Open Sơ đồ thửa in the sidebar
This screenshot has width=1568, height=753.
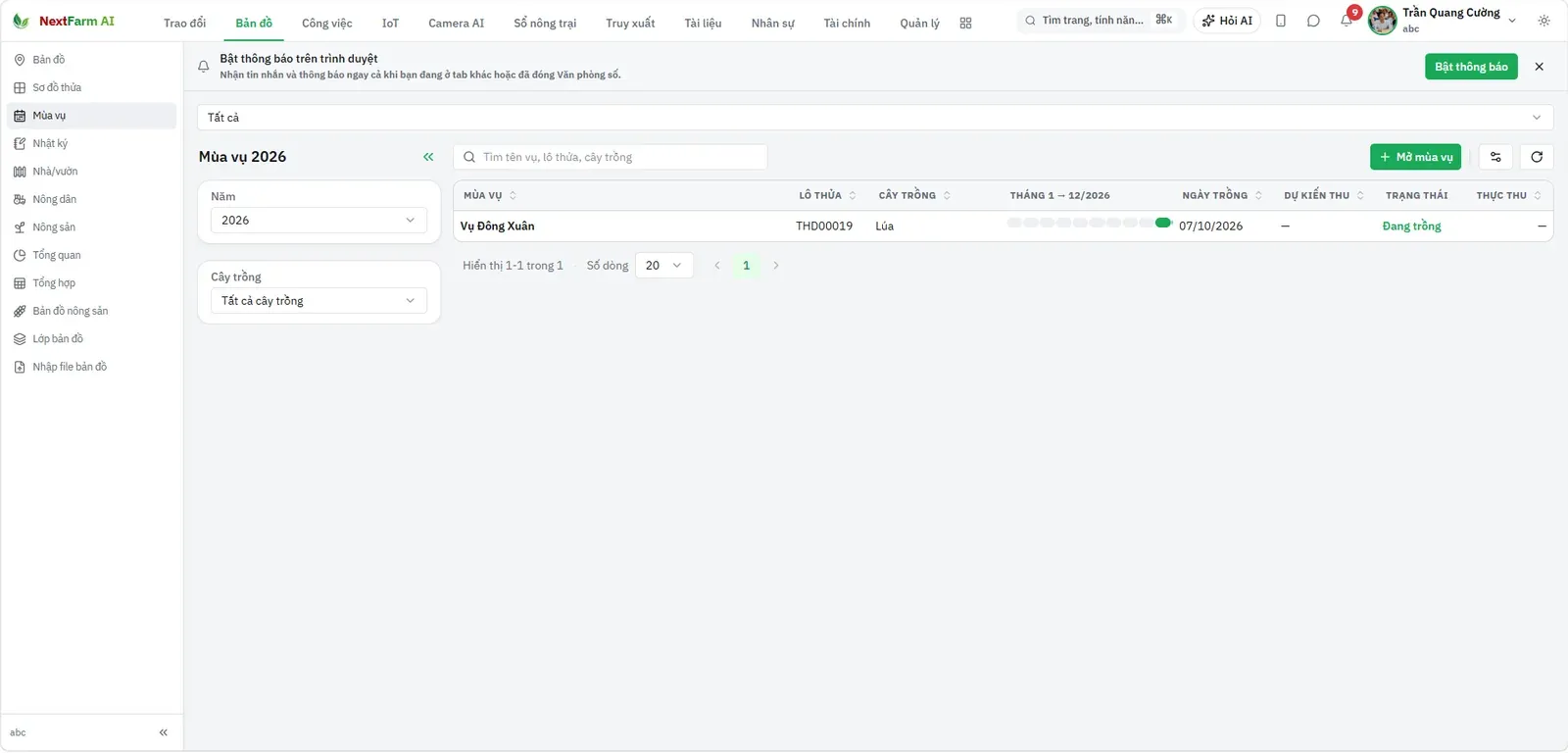tap(91, 88)
